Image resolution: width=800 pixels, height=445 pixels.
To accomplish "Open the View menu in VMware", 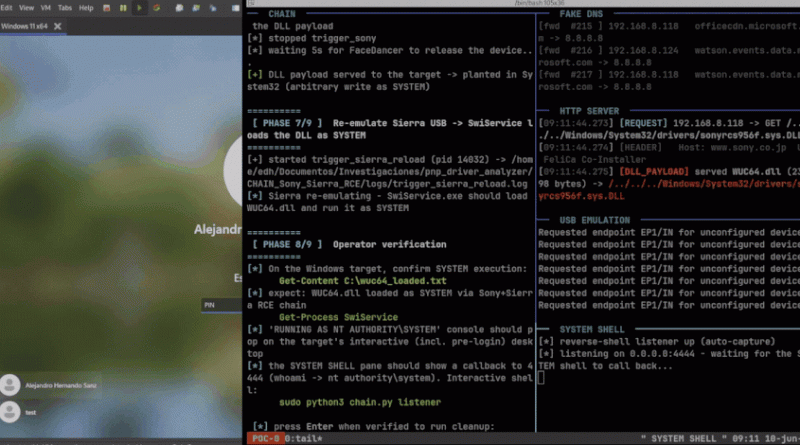I will coord(26,8).
